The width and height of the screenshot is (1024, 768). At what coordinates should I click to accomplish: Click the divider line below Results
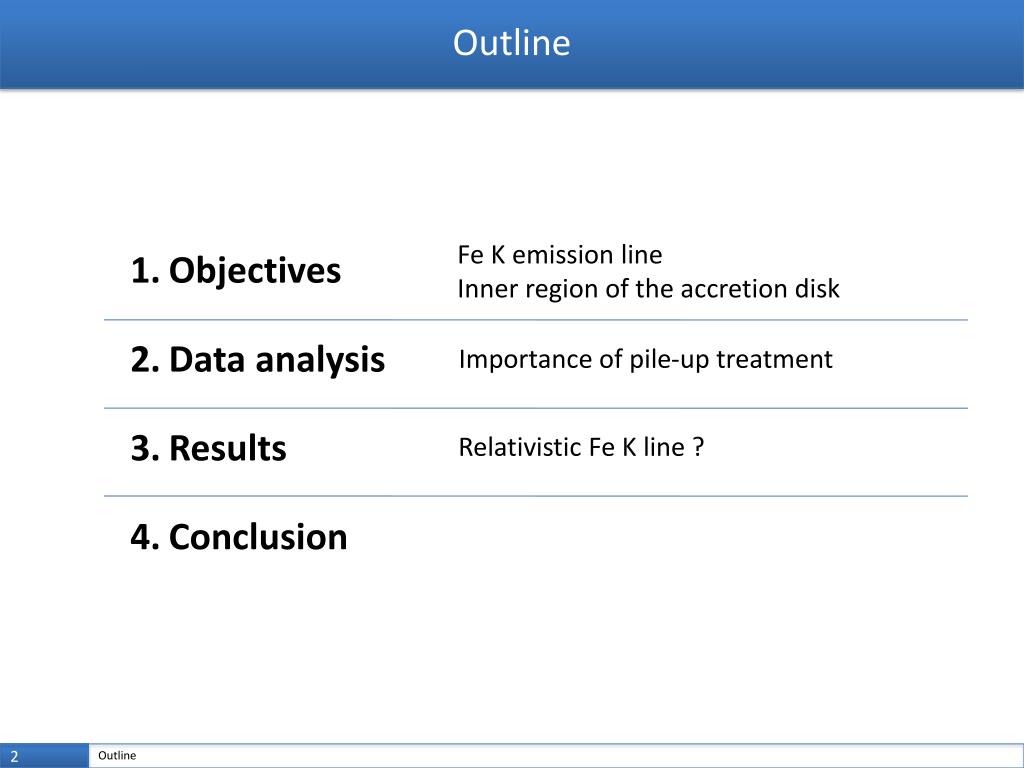pos(536,496)
